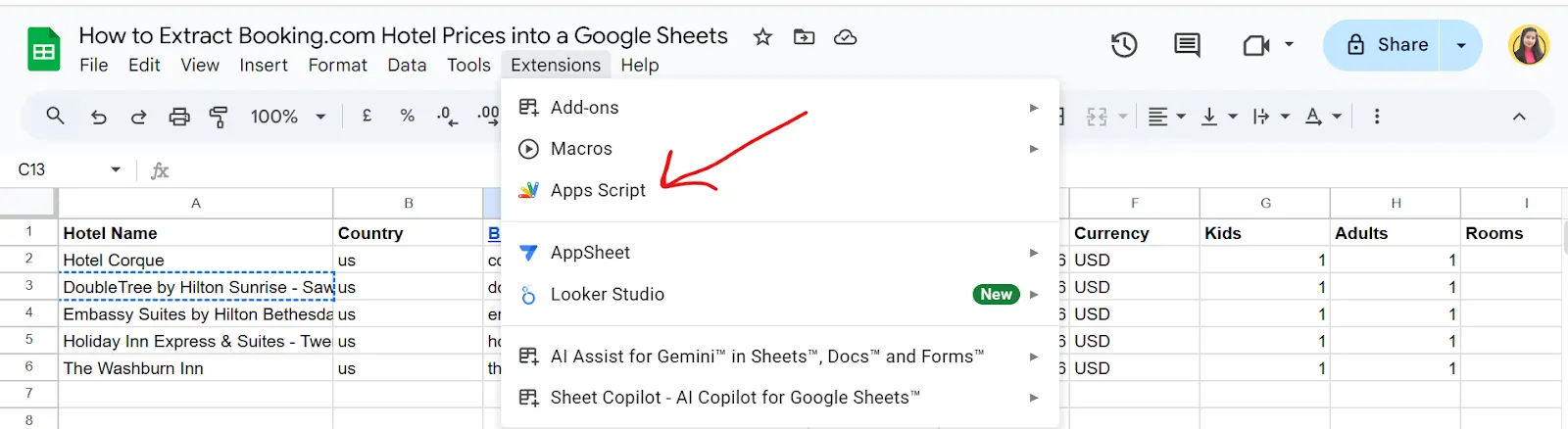Activate the paint format tool
The width and height of the screenshot is (1568, 429).
[x=219, y=117]
